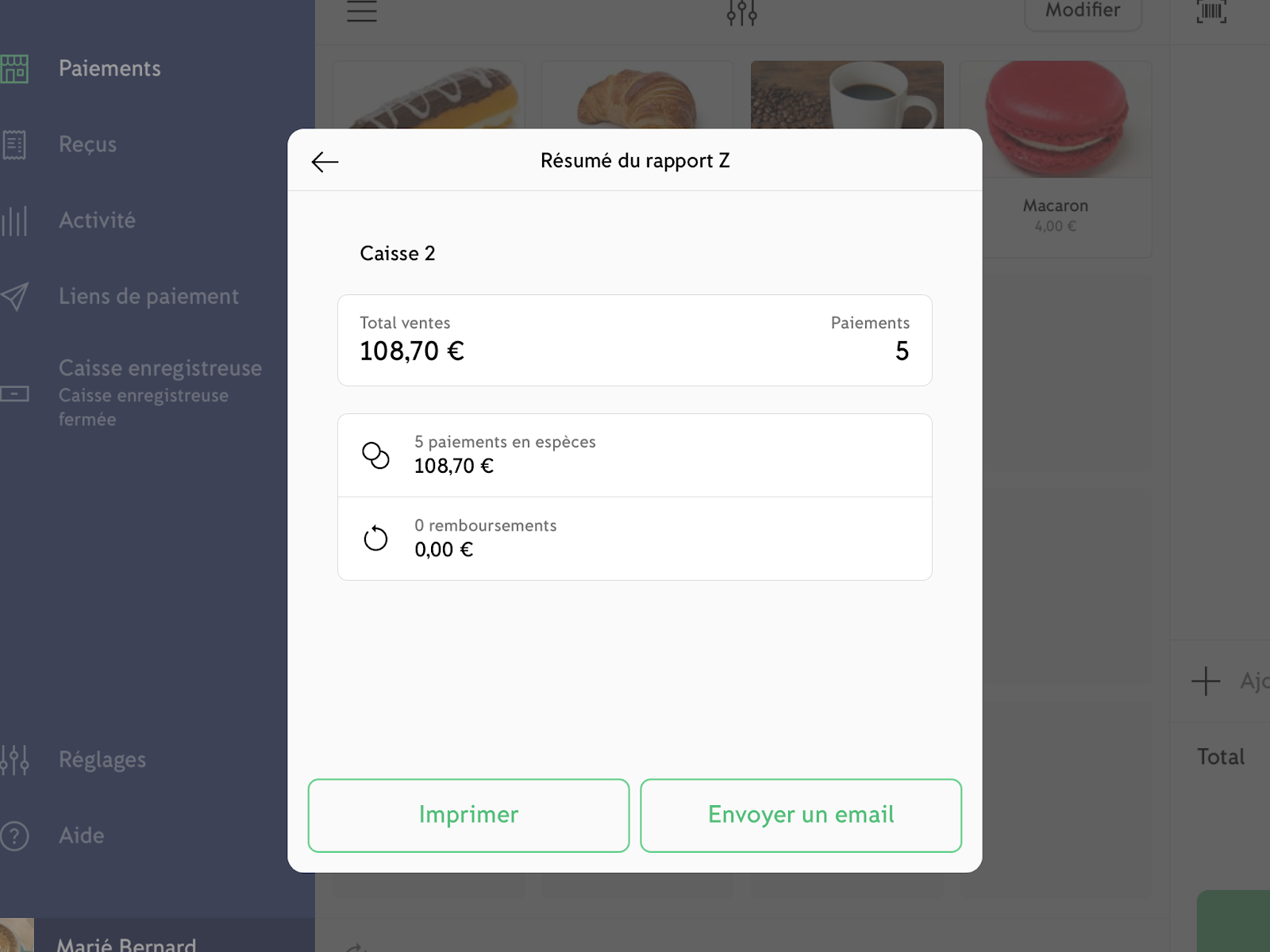Image resolution: width=1270 pixels, height=952 pixels.
Task: Open the Aide question mark icon
Action: [14, 836]
